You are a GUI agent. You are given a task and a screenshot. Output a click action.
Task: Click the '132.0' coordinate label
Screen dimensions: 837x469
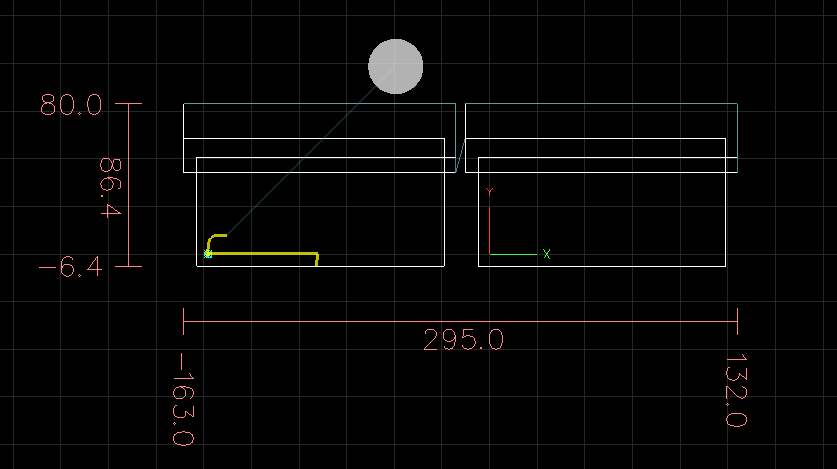click(x=736, y=390)
